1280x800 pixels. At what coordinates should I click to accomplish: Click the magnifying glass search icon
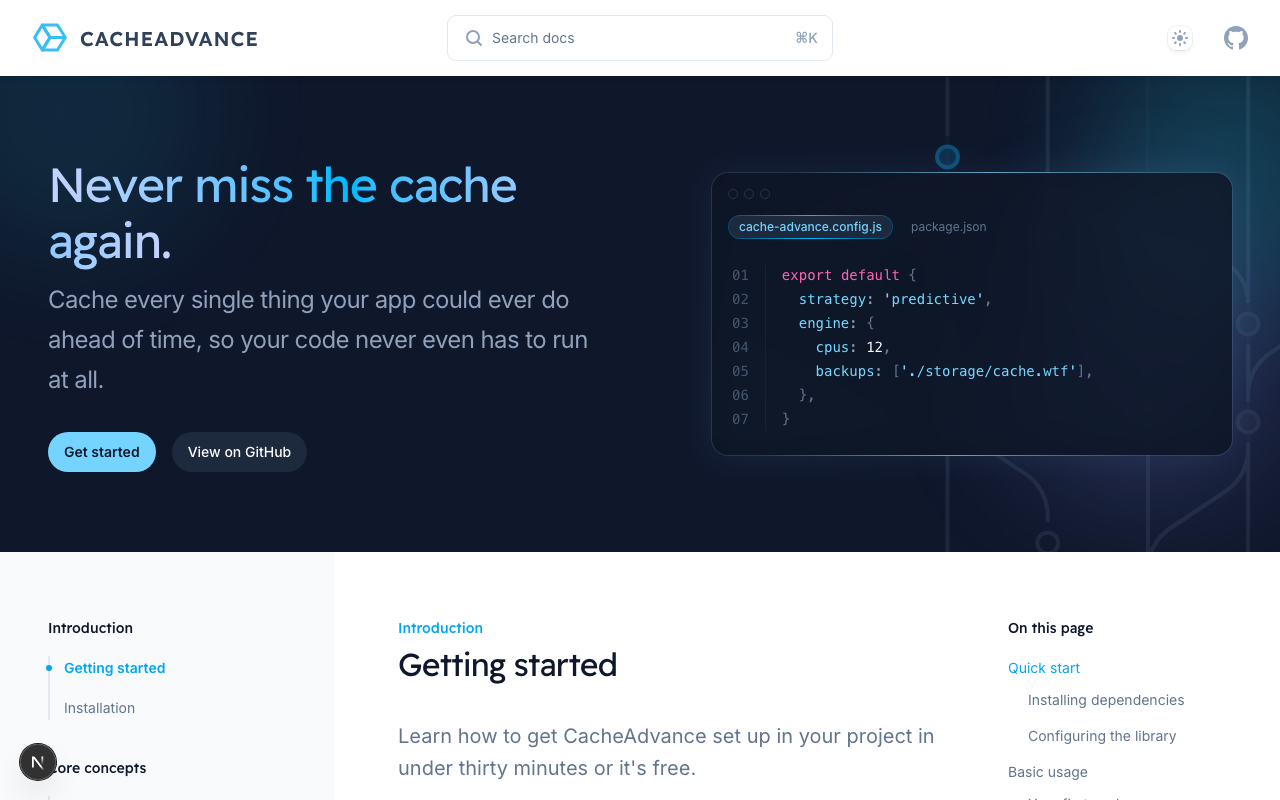point(473,38)
